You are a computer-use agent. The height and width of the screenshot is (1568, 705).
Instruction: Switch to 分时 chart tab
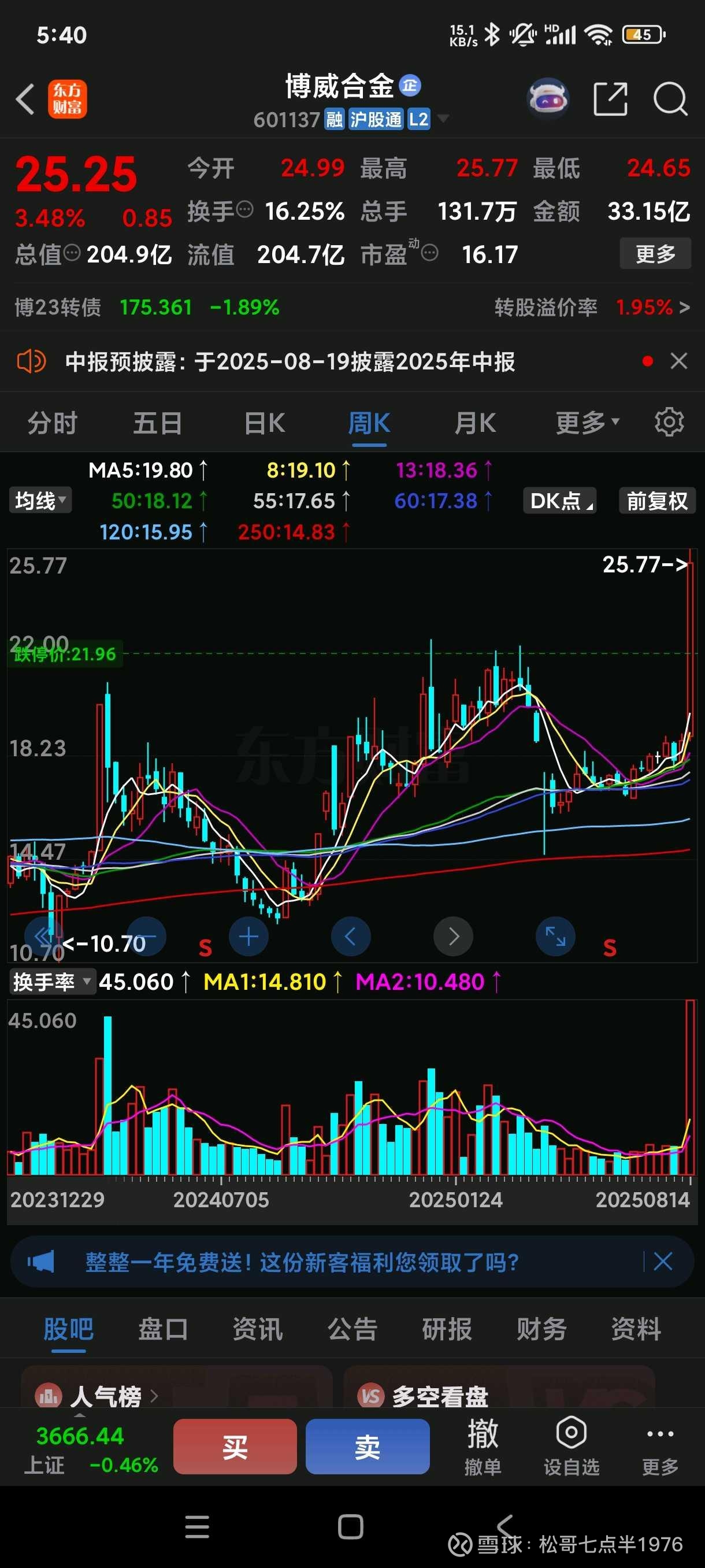tap(53, 423)
